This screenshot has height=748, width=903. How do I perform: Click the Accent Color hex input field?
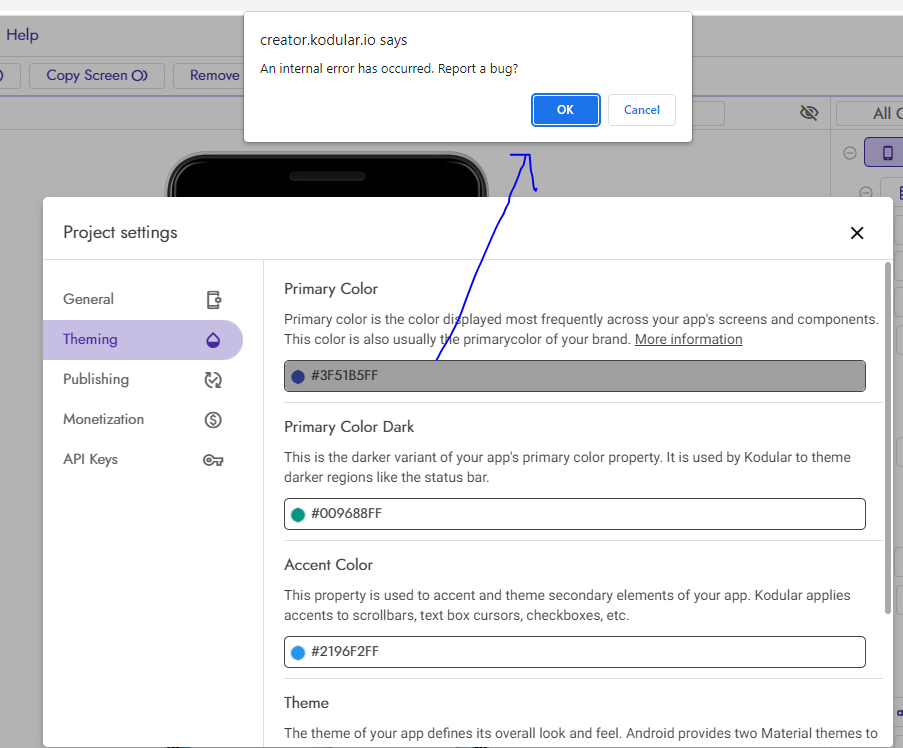[x=580, y=652]
